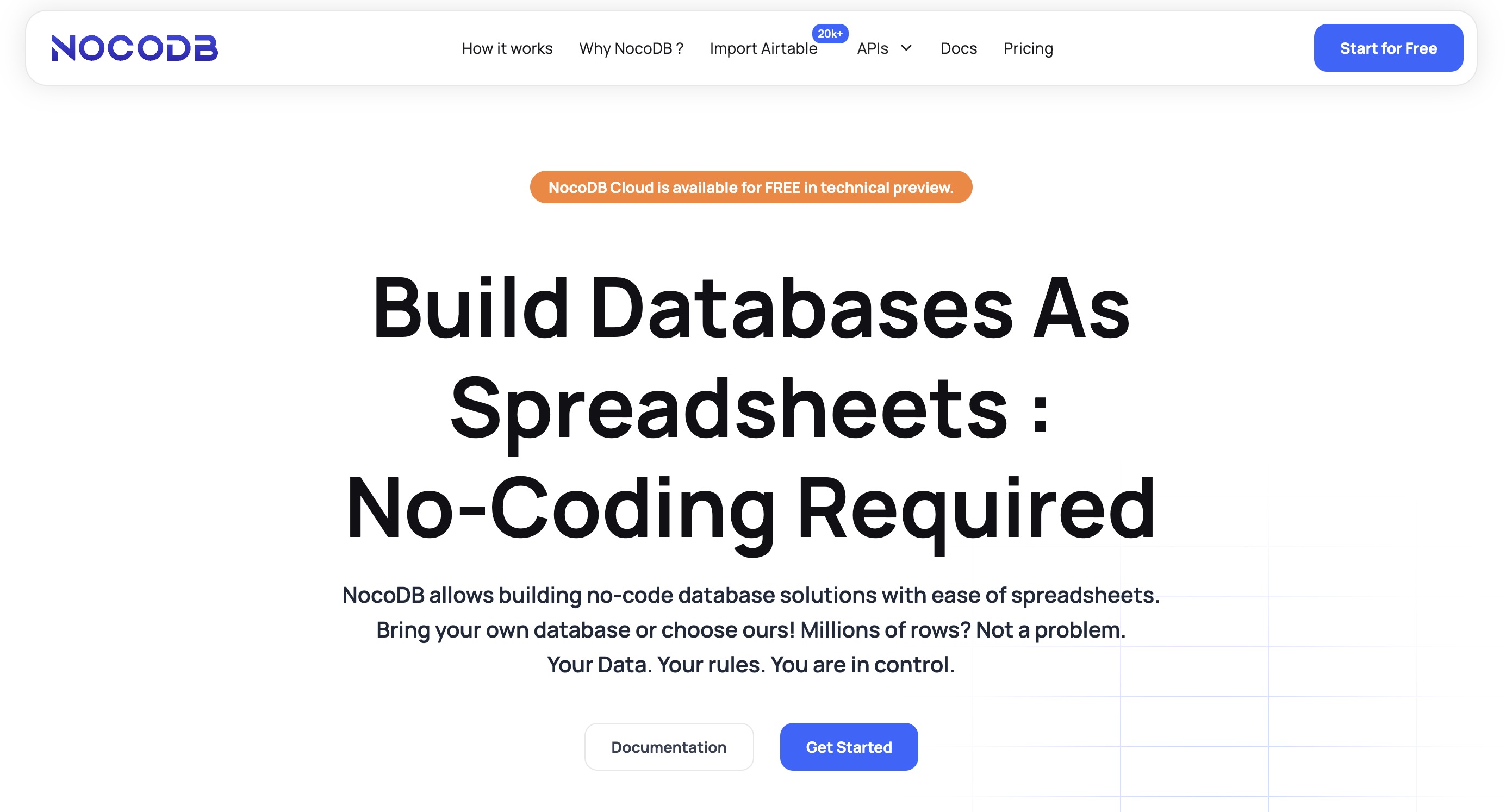Click the Why NocoDB icon
The image size is (1506, 812).
(631, 48)
